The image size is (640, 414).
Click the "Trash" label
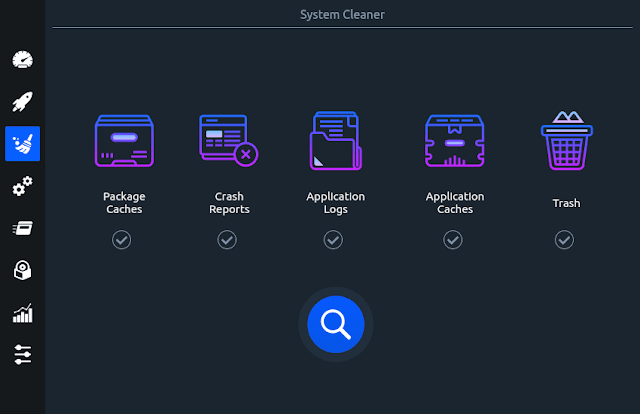(x=566, y=203)
